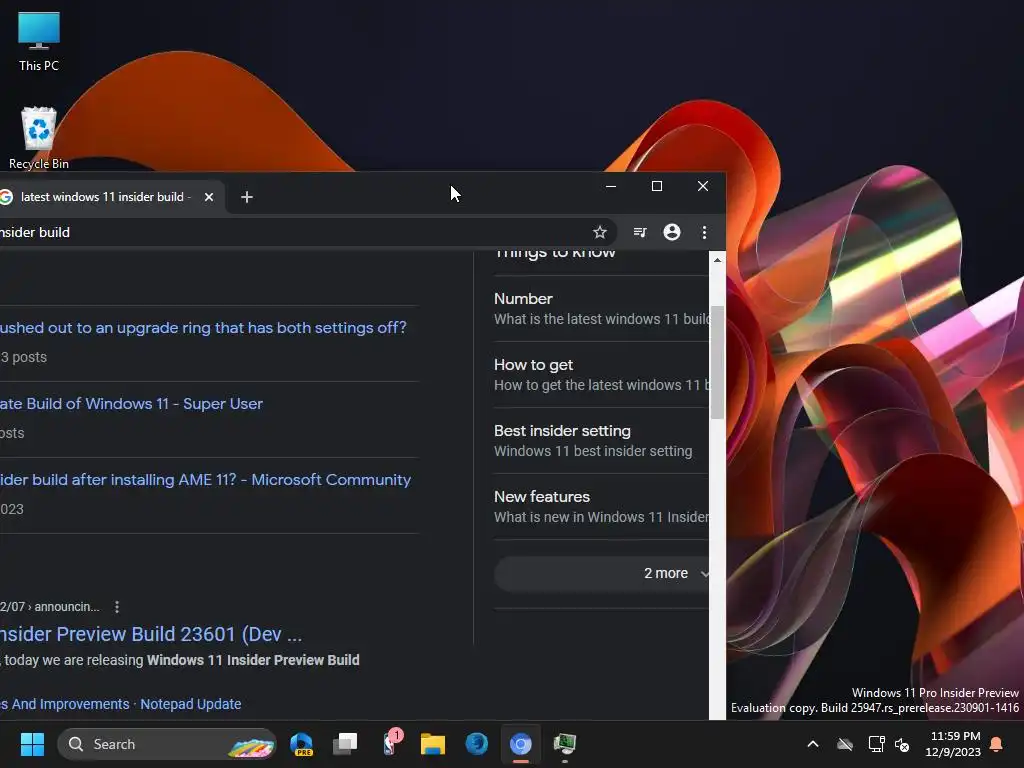
Task: Maximize the browser window
Action: click(x=657, y=186)
